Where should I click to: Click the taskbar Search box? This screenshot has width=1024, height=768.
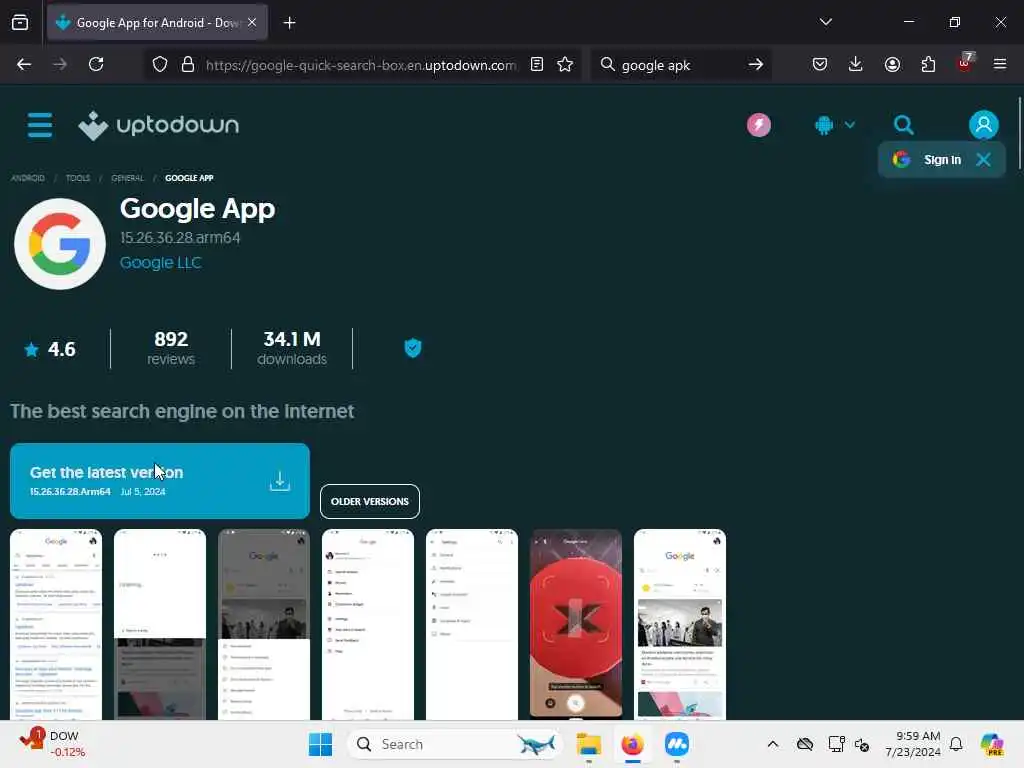tap(455, 744)
